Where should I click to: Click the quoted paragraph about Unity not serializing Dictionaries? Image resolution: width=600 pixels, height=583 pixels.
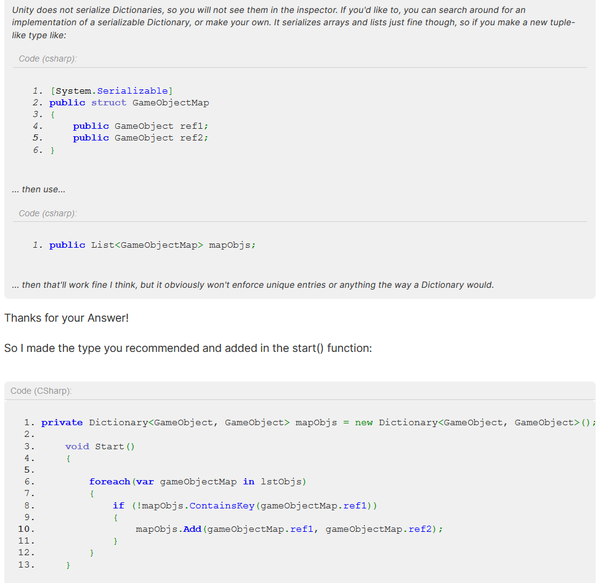pyautogui.click(x=293, y=22)
